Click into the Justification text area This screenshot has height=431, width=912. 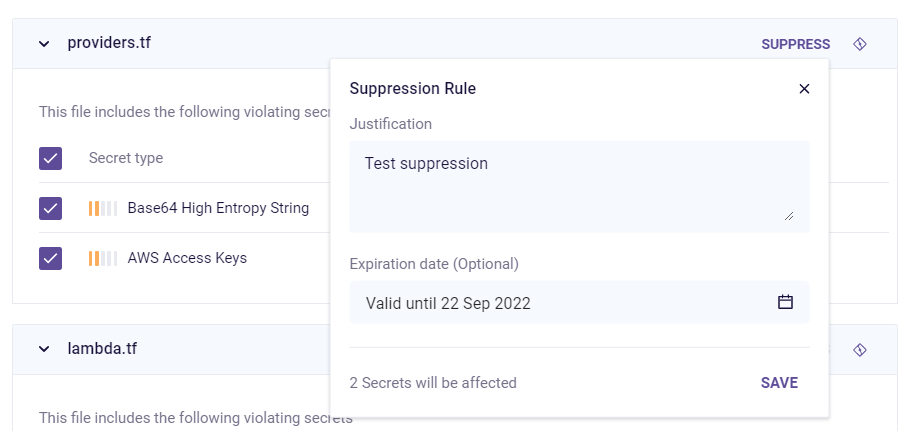(570, 185)
